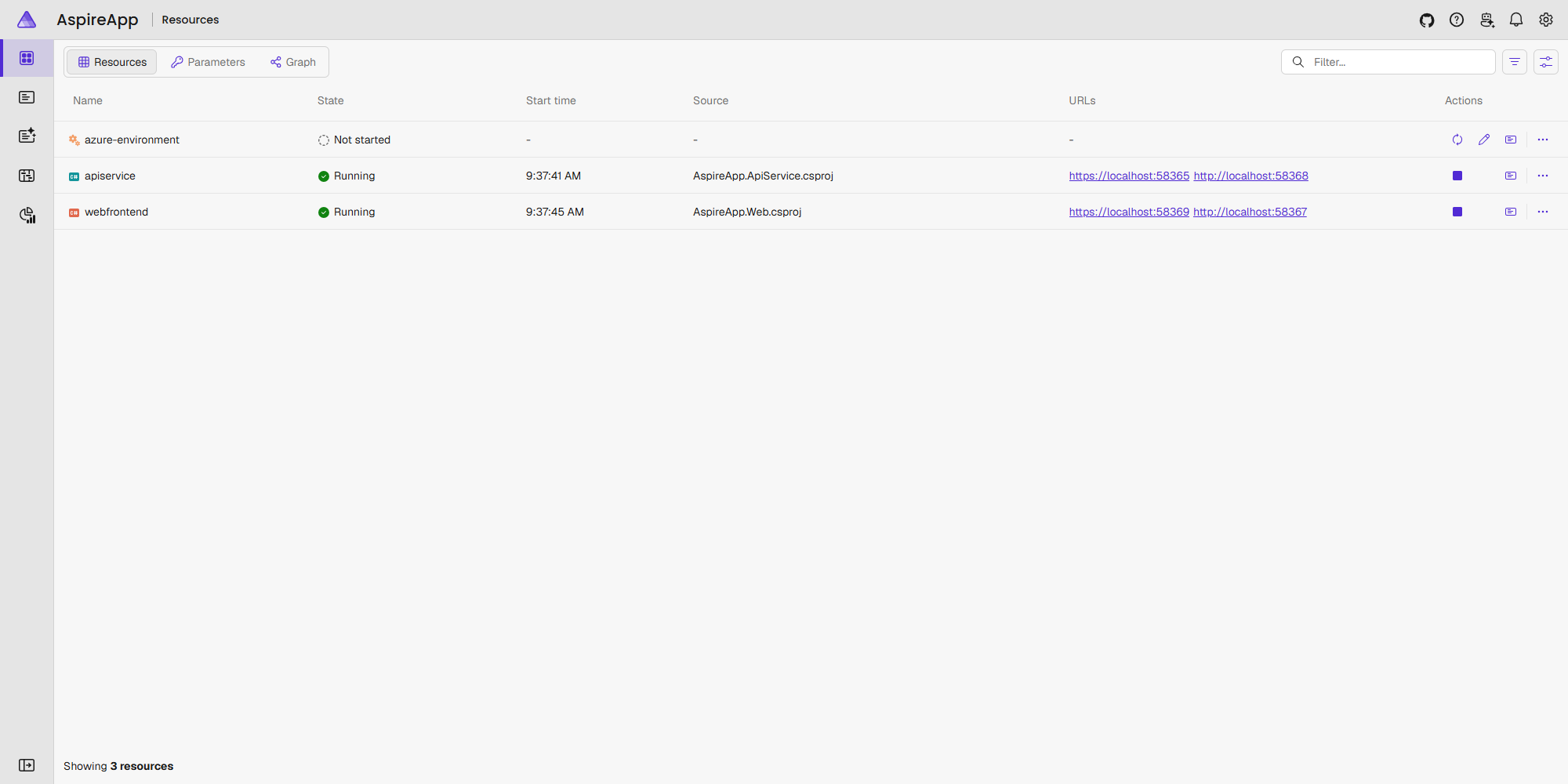Click the Running state of apiservice

pos(354,176)
